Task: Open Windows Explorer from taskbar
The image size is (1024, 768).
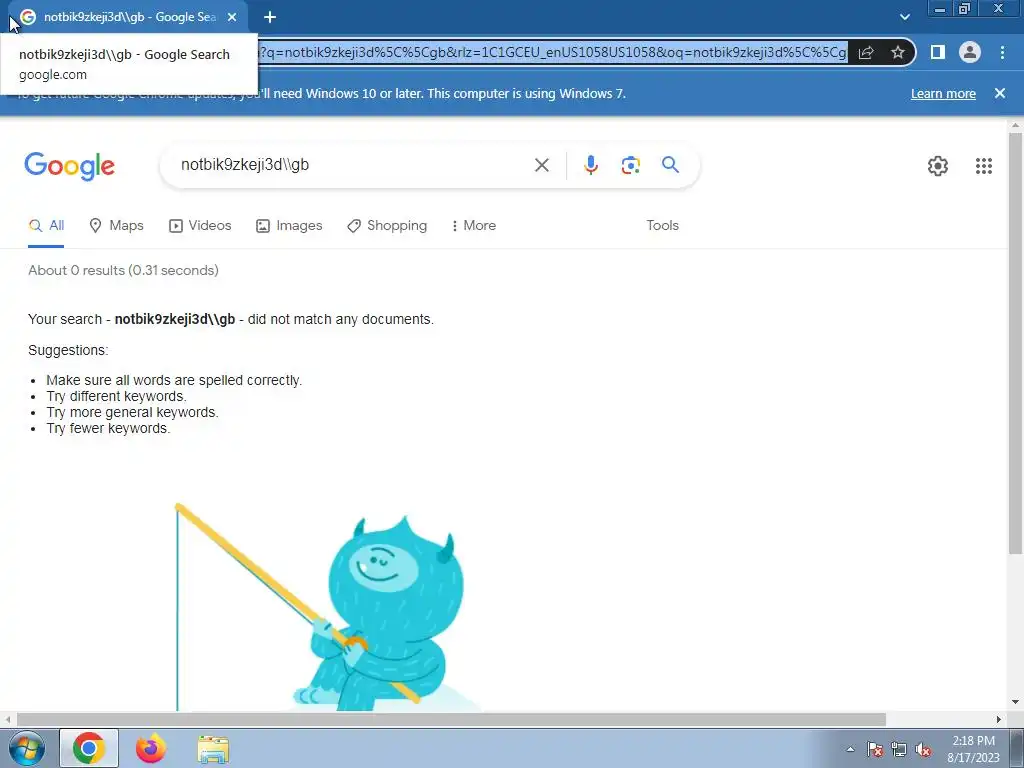Action: pyautogui.click(x=213, y=749)
